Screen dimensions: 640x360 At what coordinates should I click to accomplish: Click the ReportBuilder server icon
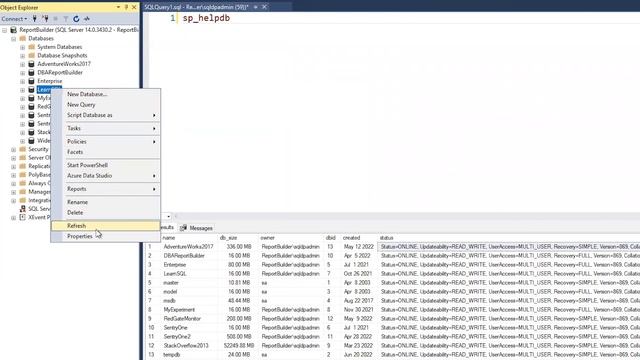13,30
